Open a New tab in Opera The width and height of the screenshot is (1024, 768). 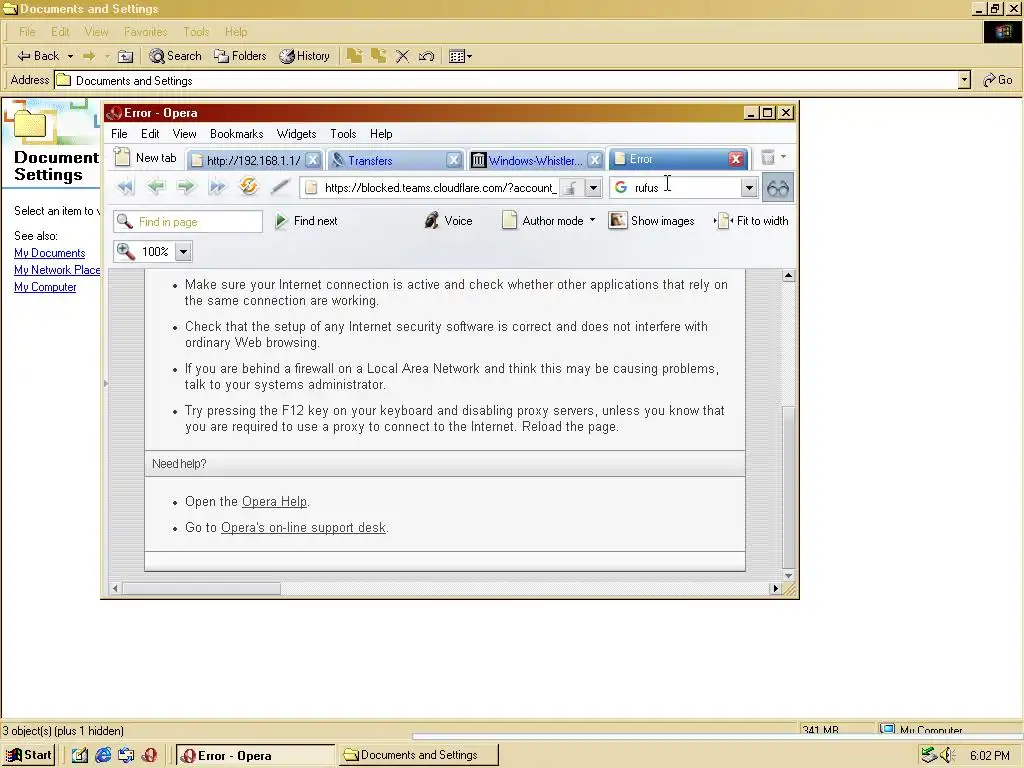(146, 157)
